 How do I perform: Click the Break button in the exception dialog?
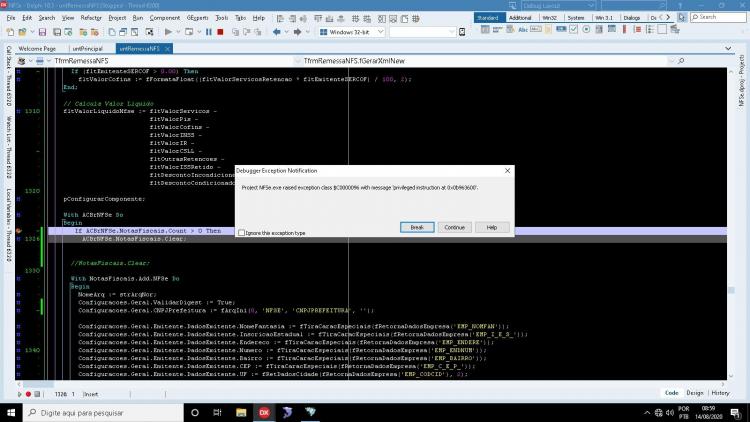[x=417, y=227]
